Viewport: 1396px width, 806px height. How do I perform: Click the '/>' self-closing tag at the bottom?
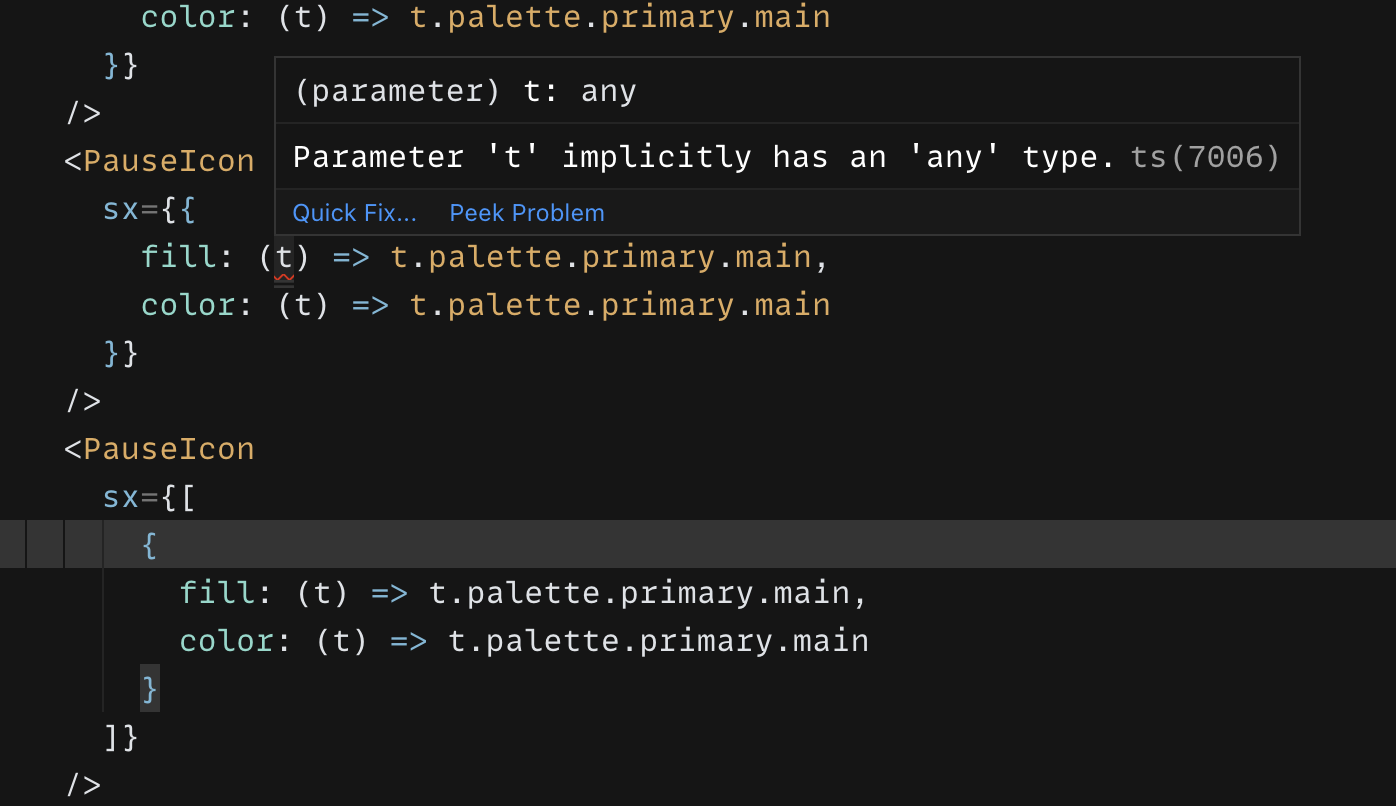[82, 785]
